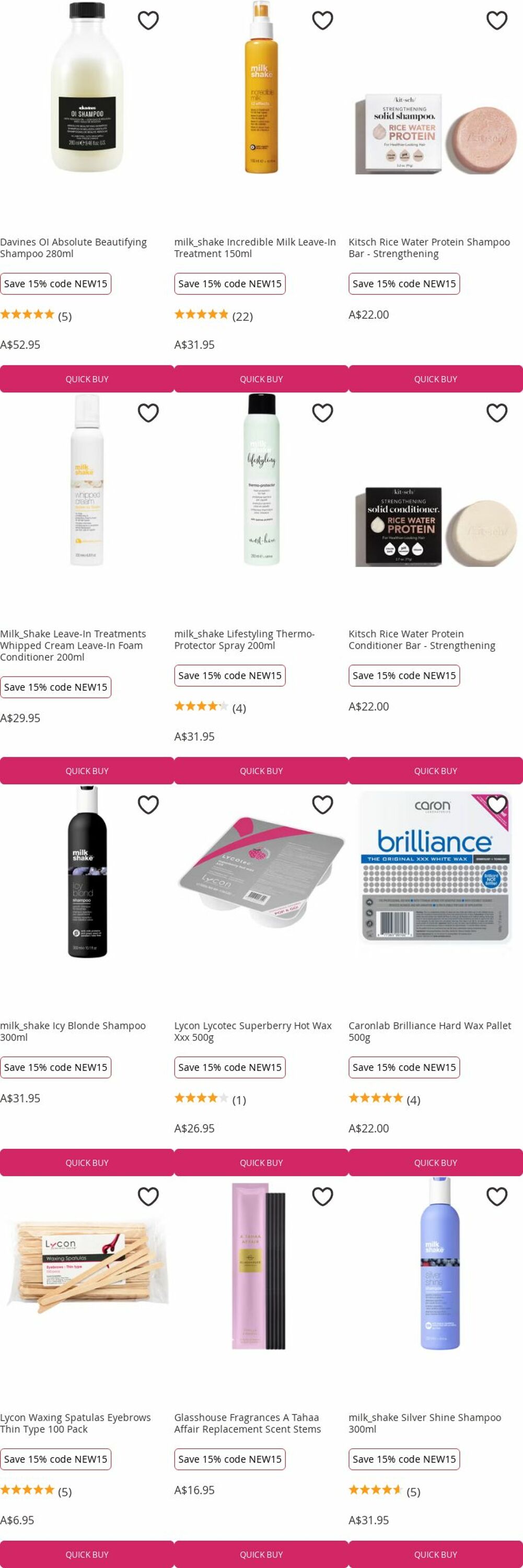Add Kitsch Shampoo Bar to wishlist
Screen dimensions: 523x1568
click(x=497, y=21)
